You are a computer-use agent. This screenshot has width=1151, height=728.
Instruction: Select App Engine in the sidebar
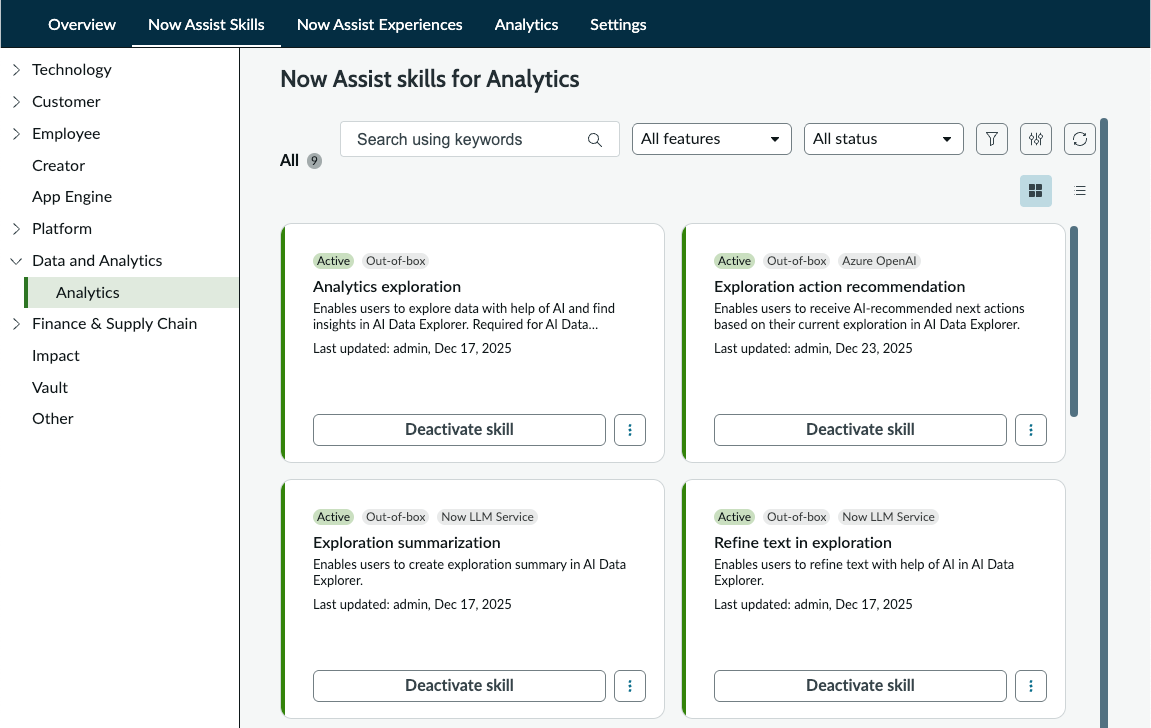coord(72,197)
